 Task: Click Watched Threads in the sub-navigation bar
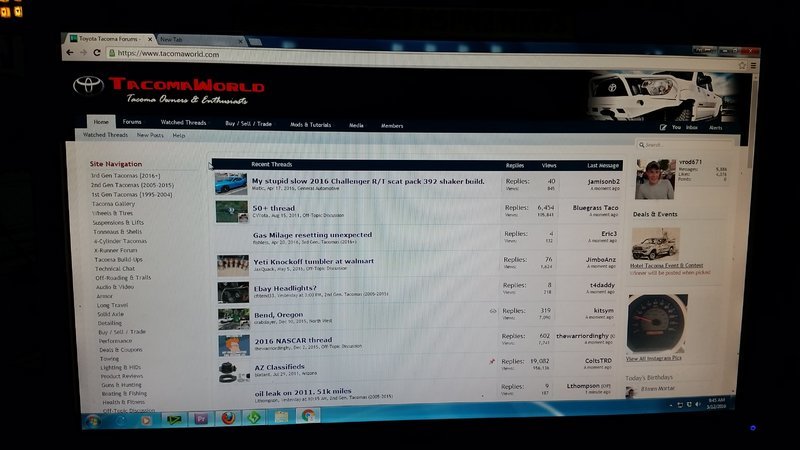pos(105,135)
